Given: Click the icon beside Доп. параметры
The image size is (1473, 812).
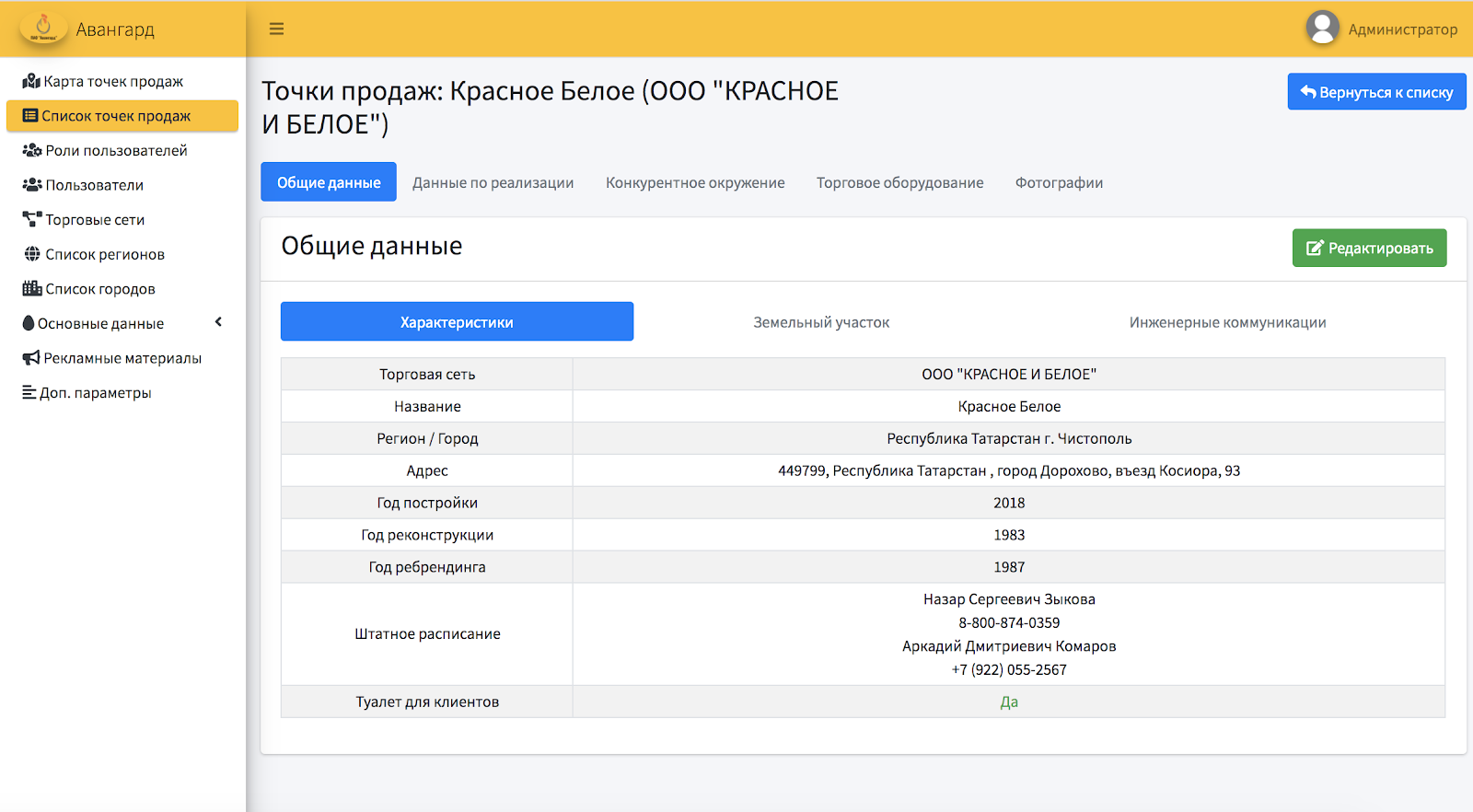Looking at the screenshot, I should [29, 392].
